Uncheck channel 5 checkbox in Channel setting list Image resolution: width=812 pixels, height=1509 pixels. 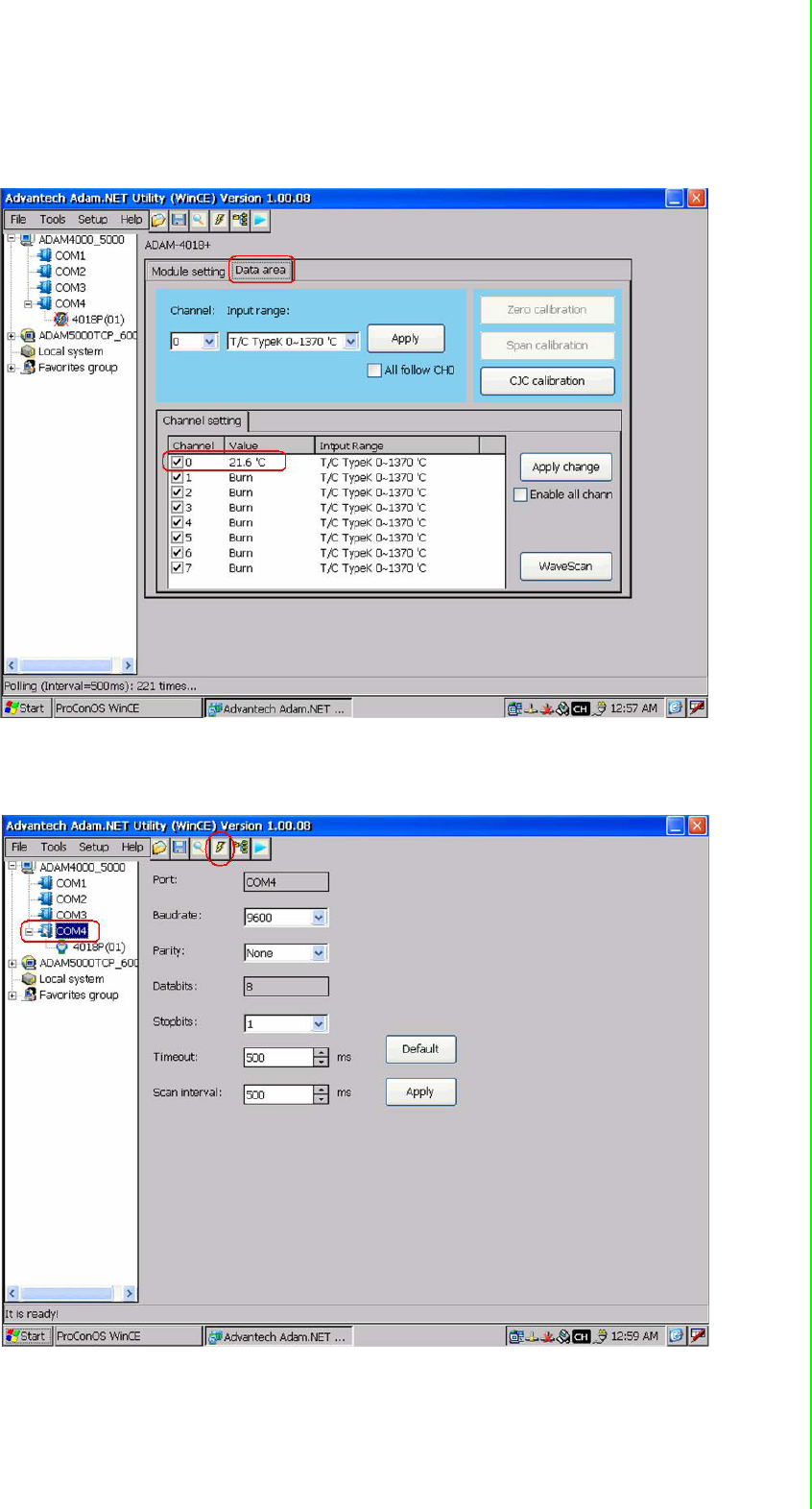click(178, 538)
